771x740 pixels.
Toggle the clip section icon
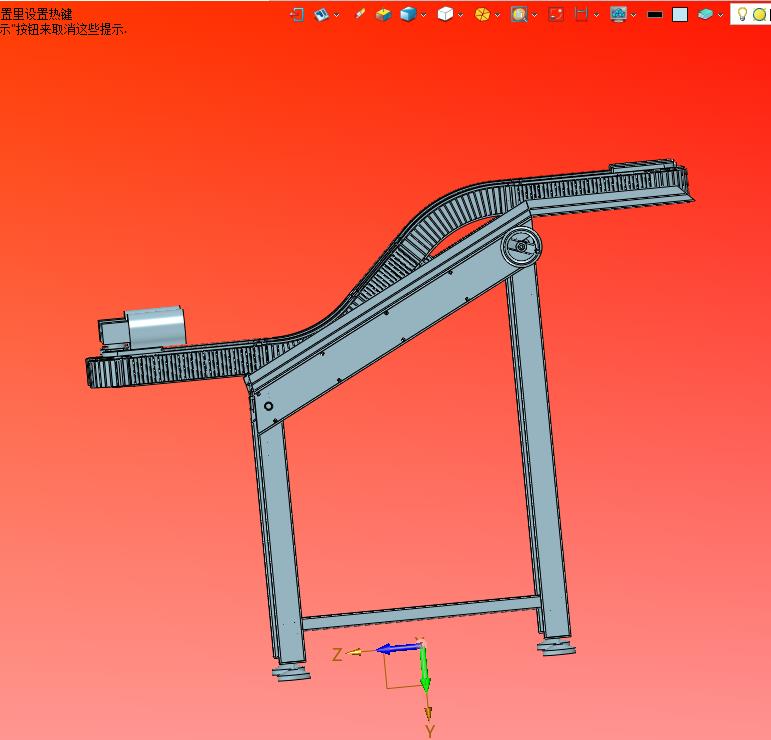point(581,14)
